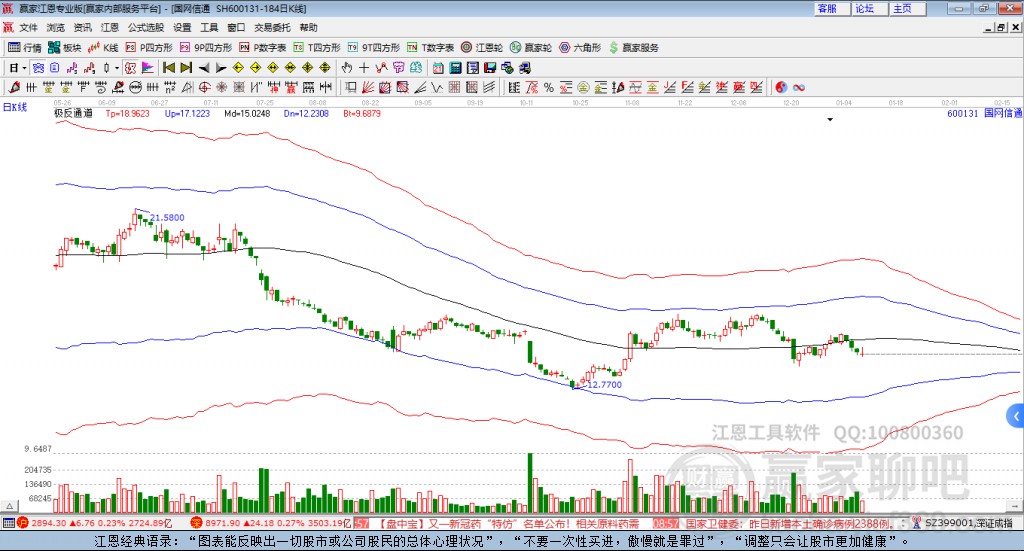The width and height of the screenshot is (1024, 551).
Task: Click the black left arrow icon
Action: click(x=204, y=68)
